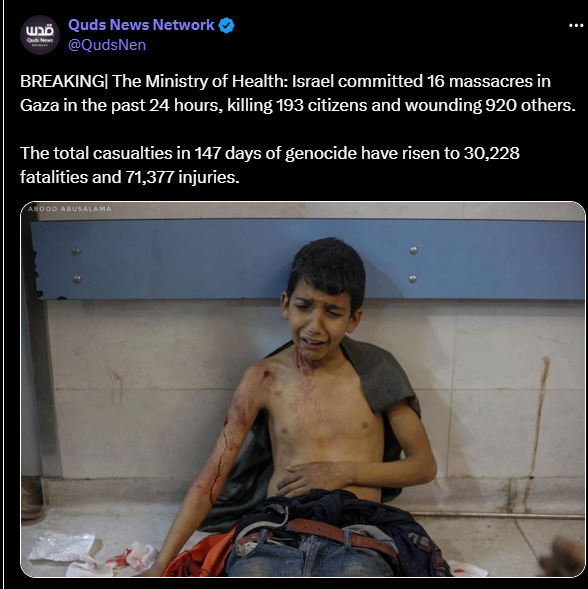Click the '71,377 injuries' text
The width and height of the screenshot is (588, 589).
[182, 177]
